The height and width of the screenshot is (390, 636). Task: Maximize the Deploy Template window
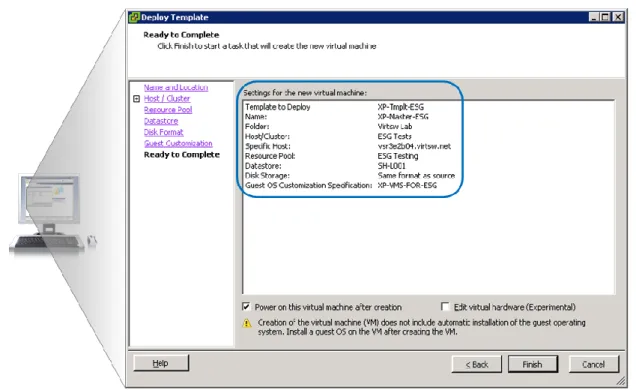pos(605,17)
